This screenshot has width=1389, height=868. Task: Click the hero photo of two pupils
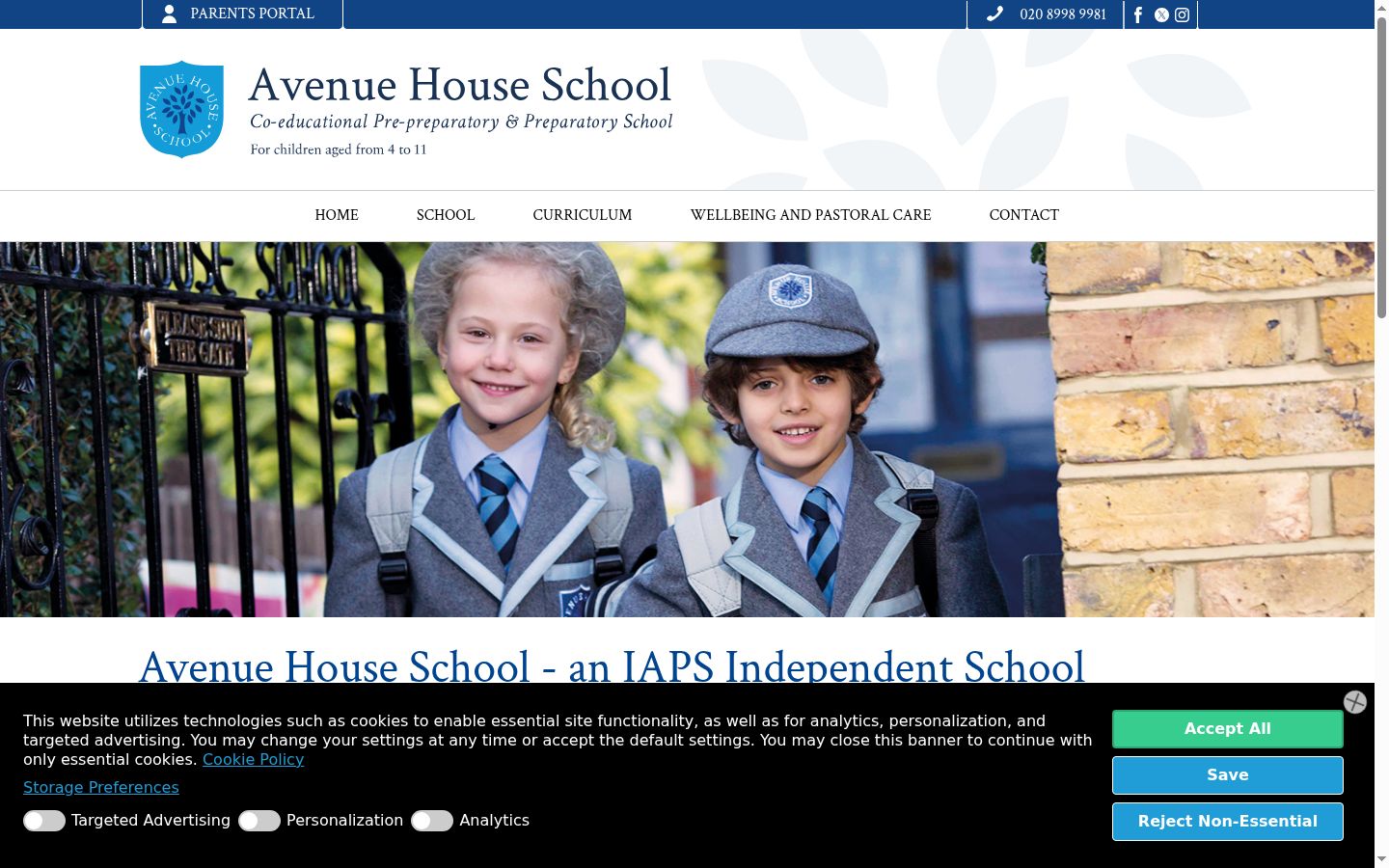(x=687, y=429)
